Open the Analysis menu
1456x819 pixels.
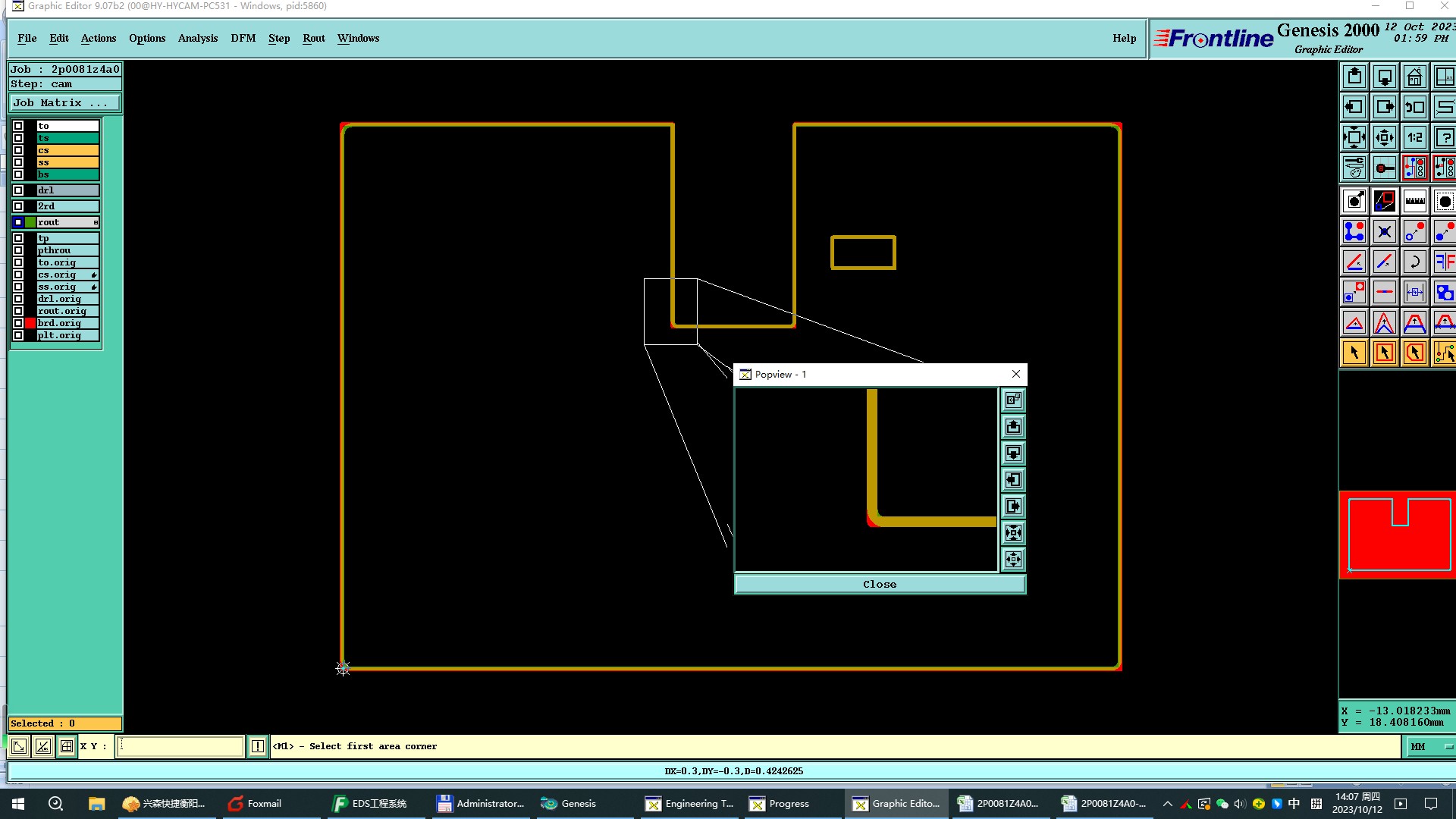197,38
